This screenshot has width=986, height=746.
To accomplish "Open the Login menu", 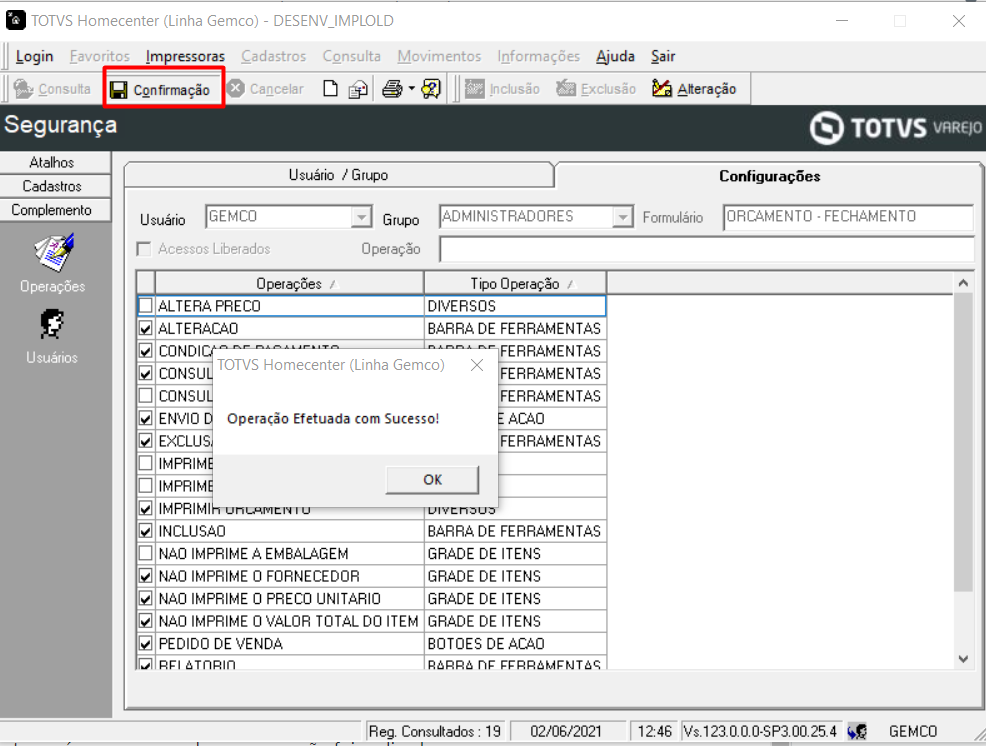I will (x=35, y=56).
